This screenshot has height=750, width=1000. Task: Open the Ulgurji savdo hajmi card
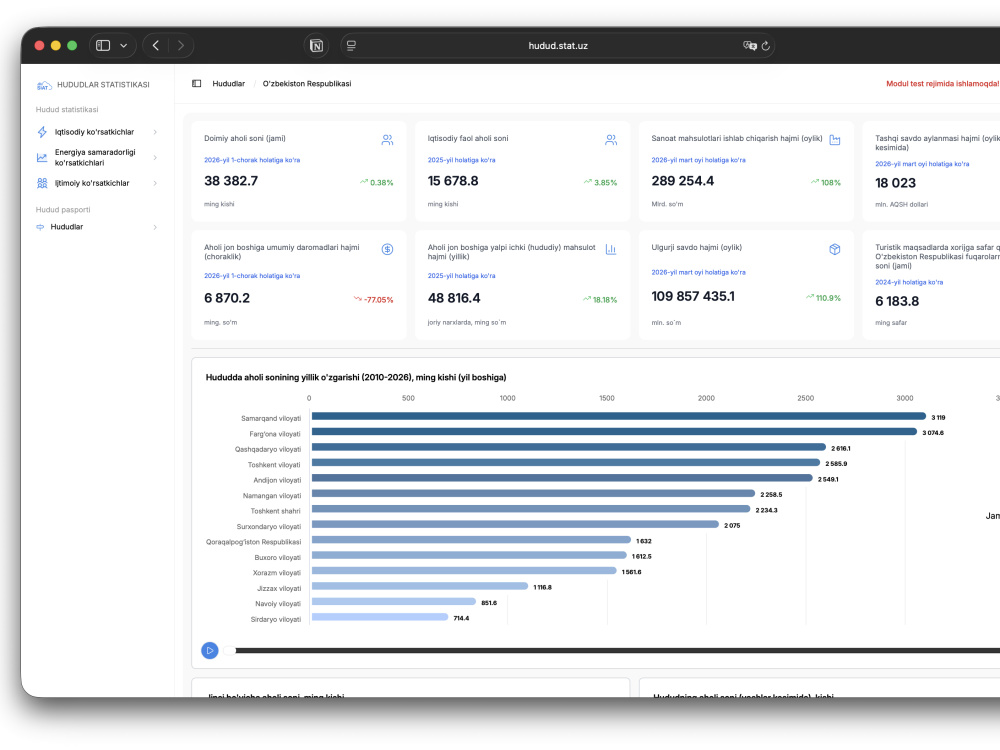pos(746,285)
